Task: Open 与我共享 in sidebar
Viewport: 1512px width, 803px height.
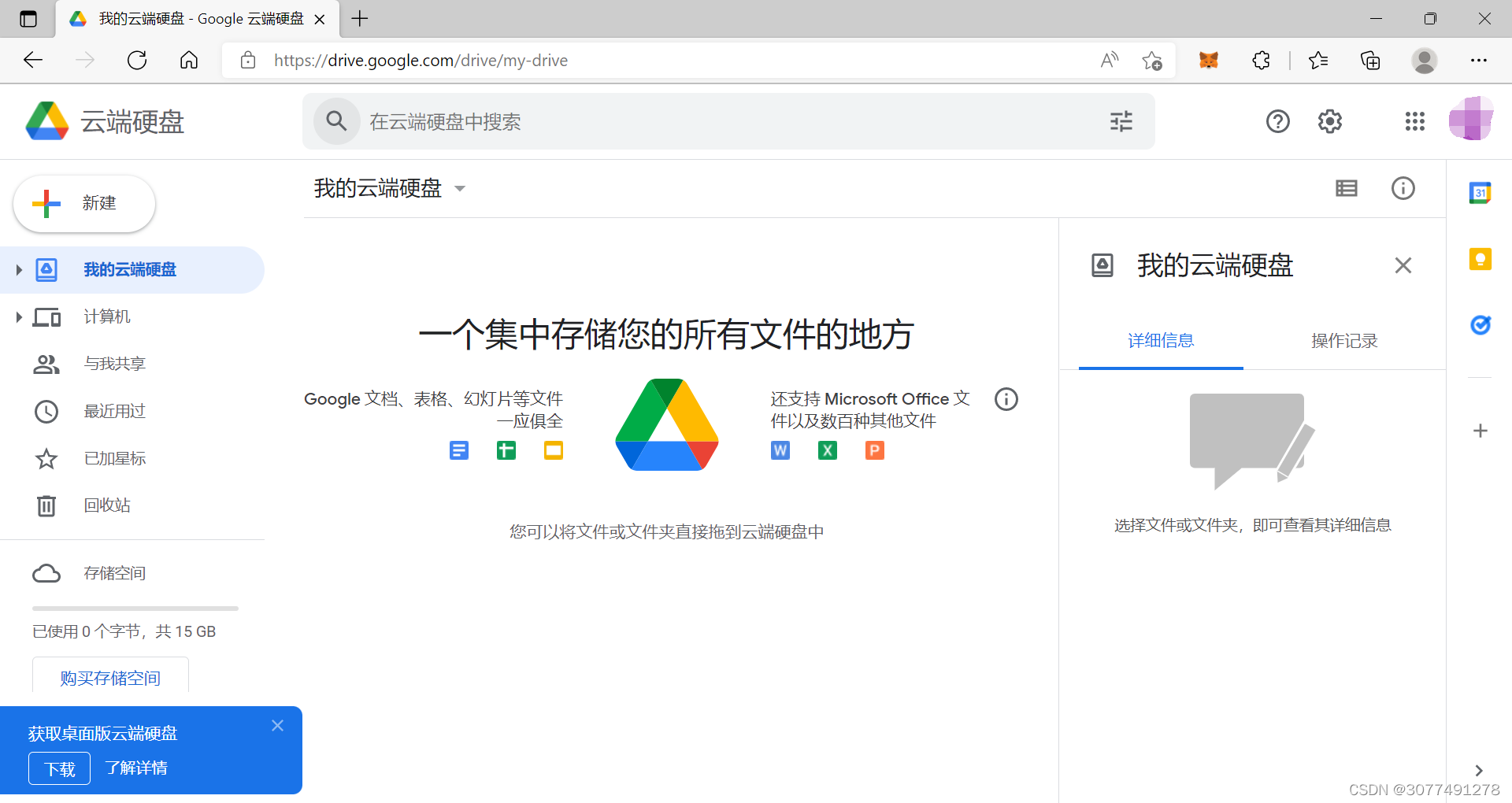Action: 132,364
